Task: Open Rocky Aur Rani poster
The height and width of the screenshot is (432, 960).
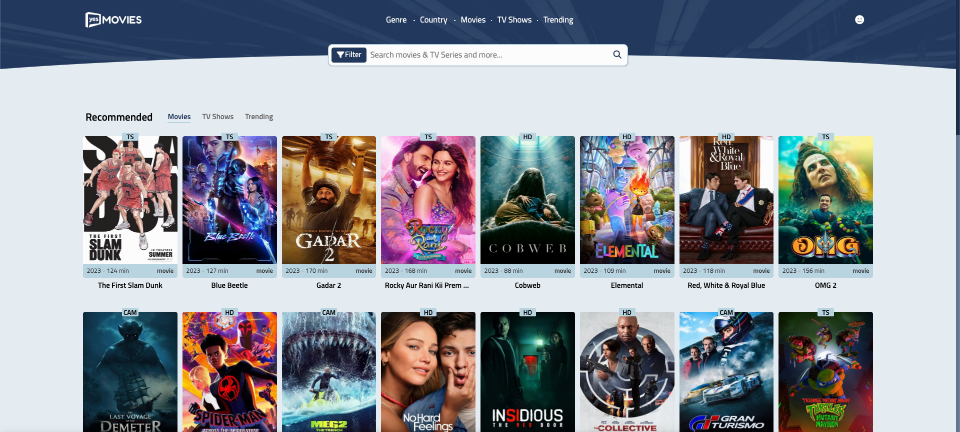Action: [x=428, y=200]
